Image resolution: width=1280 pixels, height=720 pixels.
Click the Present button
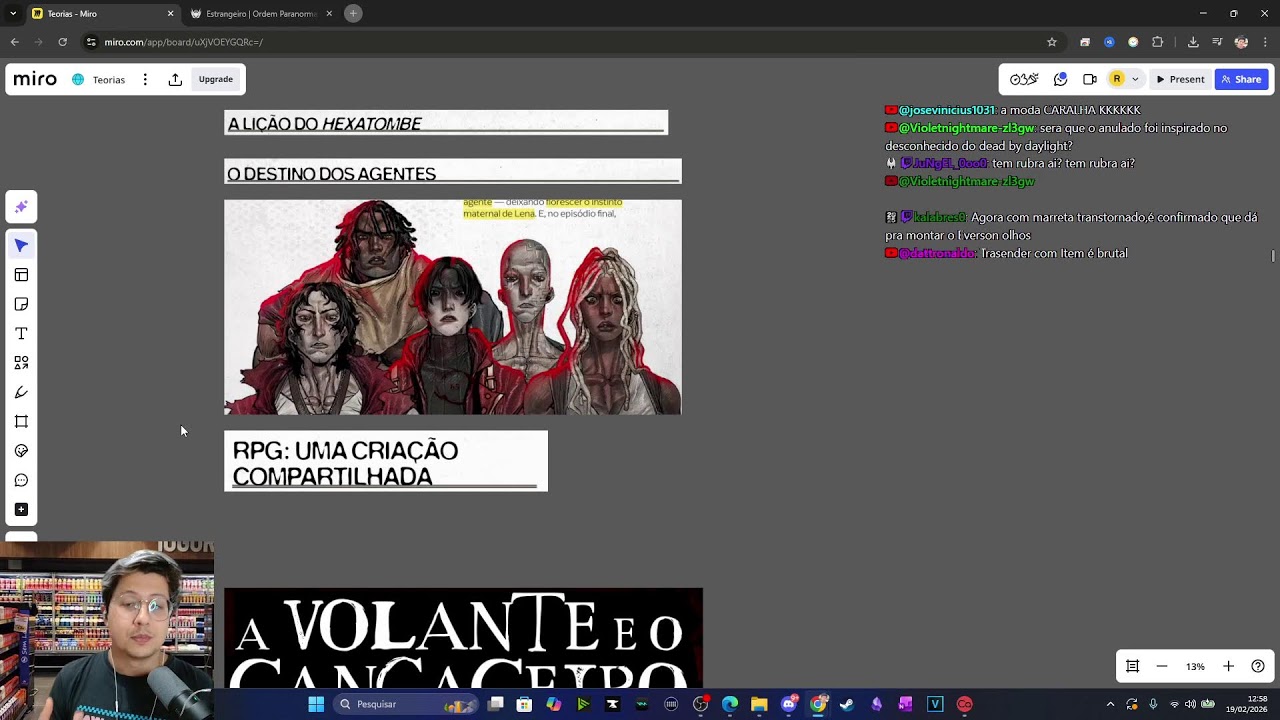(x=1179, y=79)
